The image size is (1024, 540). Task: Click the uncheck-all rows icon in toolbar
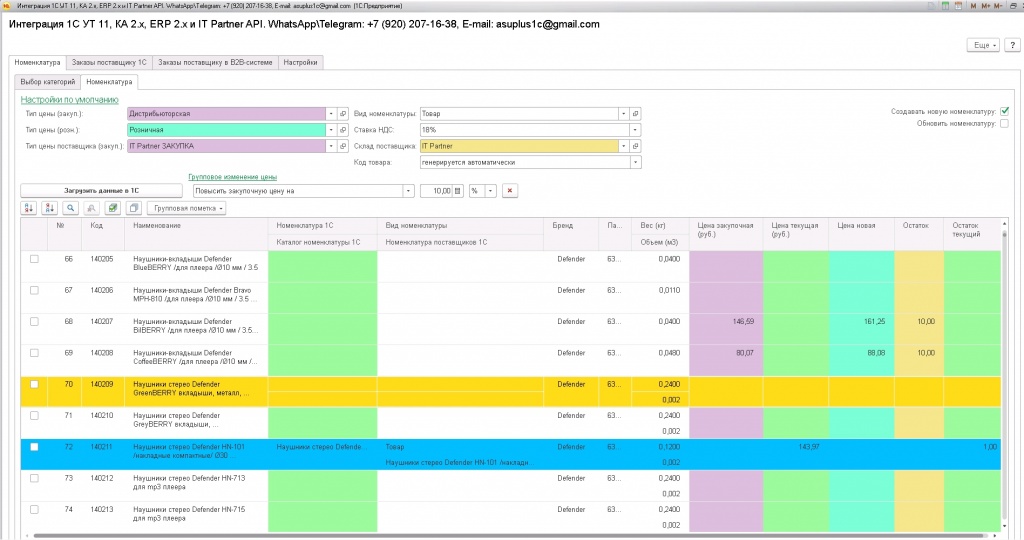coord(132,208)
